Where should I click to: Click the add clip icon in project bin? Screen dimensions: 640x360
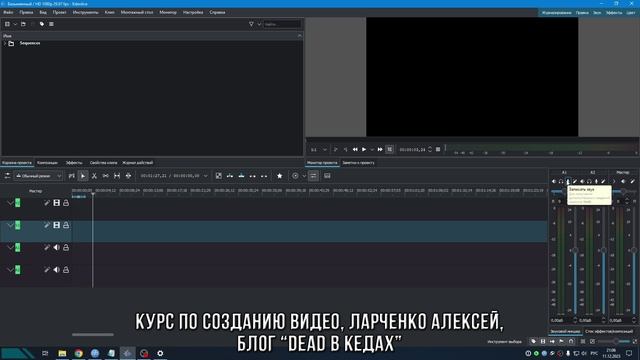point(7,24)
